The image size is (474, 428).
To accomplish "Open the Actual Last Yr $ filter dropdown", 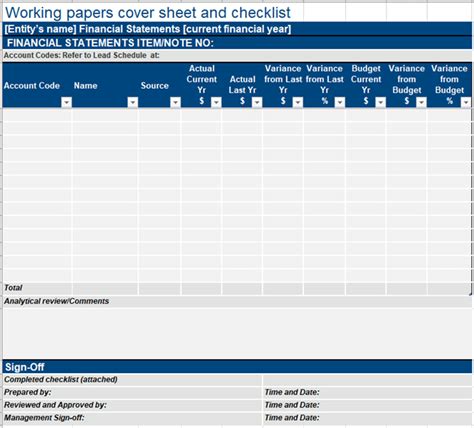I will coord(257,102).
